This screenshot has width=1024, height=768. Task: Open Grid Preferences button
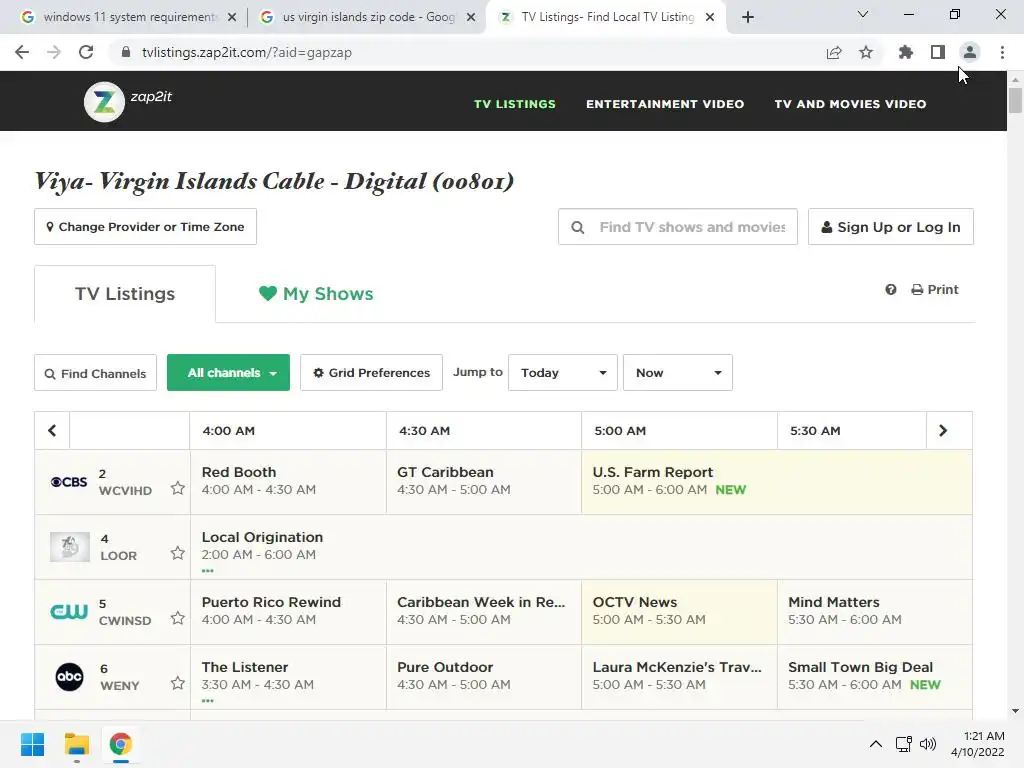coord(372,373)
